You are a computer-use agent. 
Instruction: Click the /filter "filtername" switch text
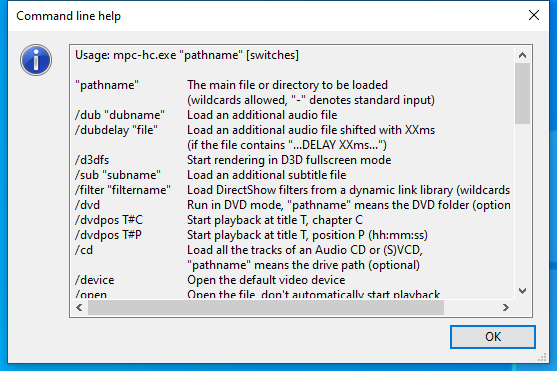(x=123, y=190)
